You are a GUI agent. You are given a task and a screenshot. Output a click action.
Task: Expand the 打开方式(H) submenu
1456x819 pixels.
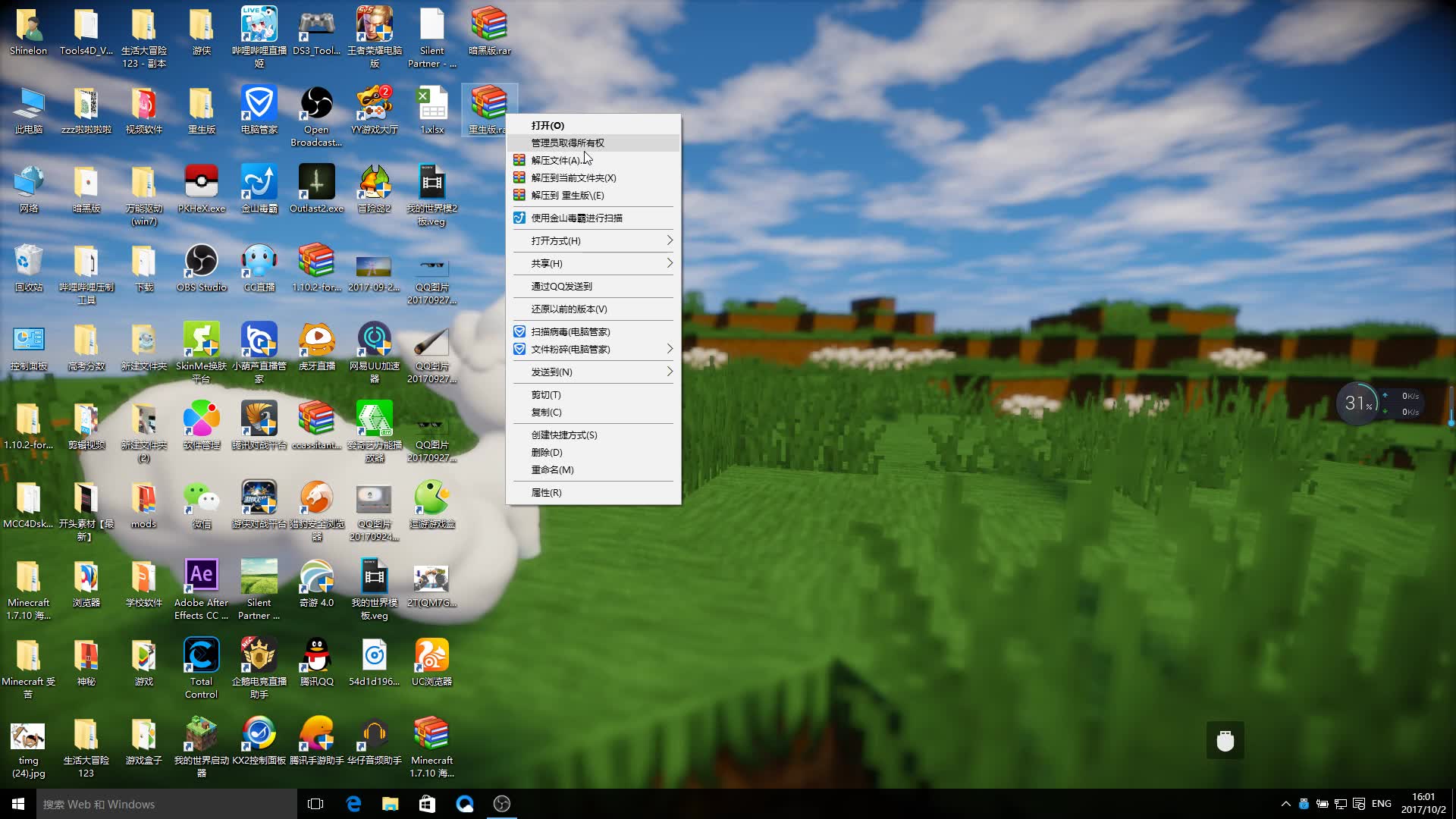[593, 240]
